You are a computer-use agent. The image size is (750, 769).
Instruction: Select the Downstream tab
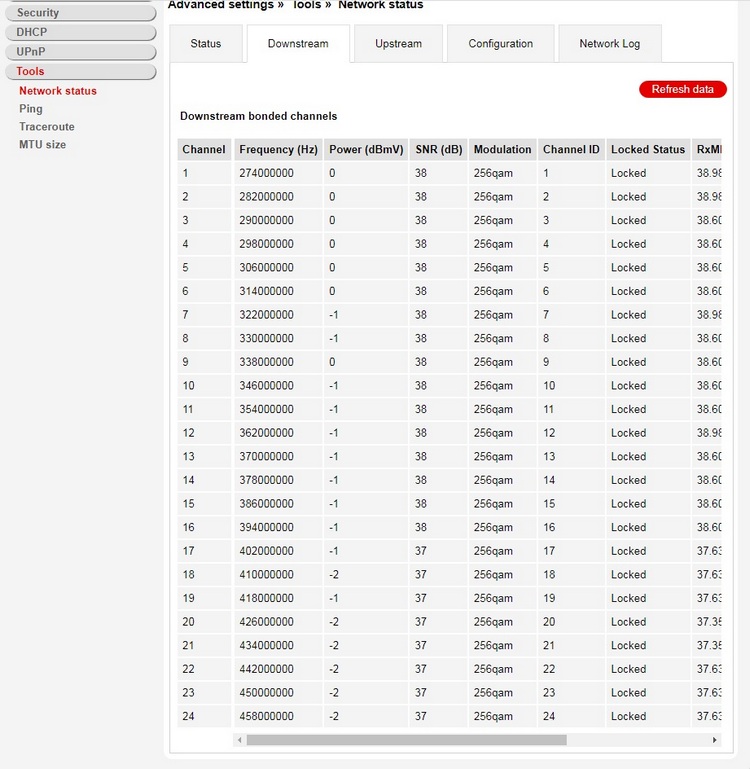point(298,44)
